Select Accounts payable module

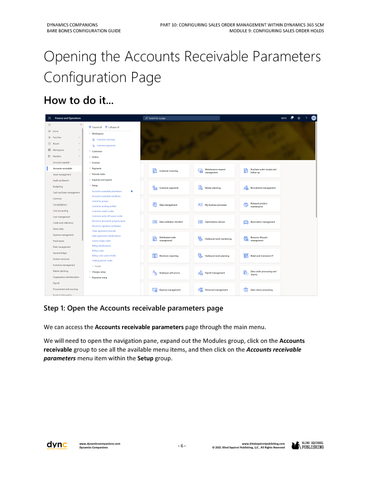pos(61,162)
